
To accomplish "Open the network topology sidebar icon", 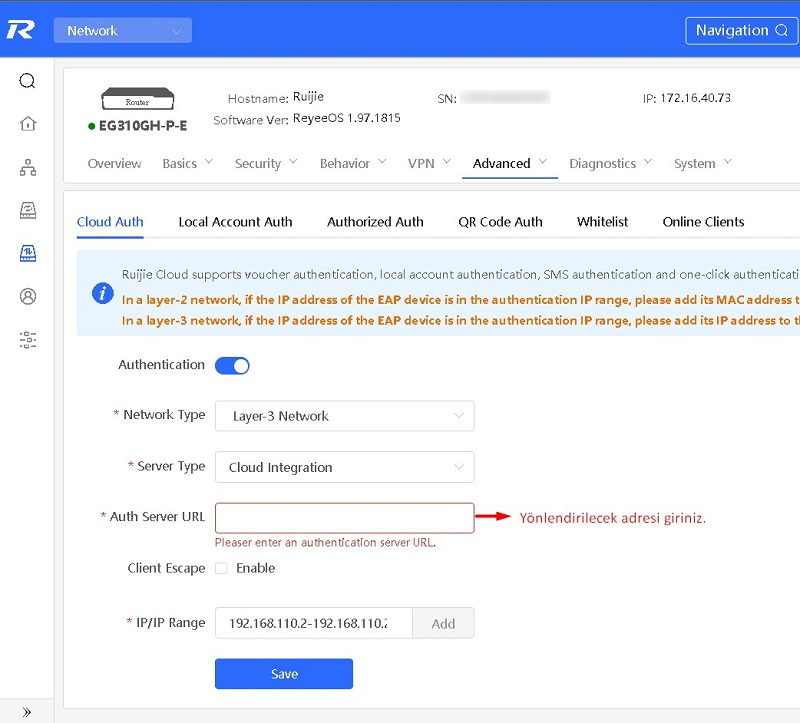I will (28, 167).
